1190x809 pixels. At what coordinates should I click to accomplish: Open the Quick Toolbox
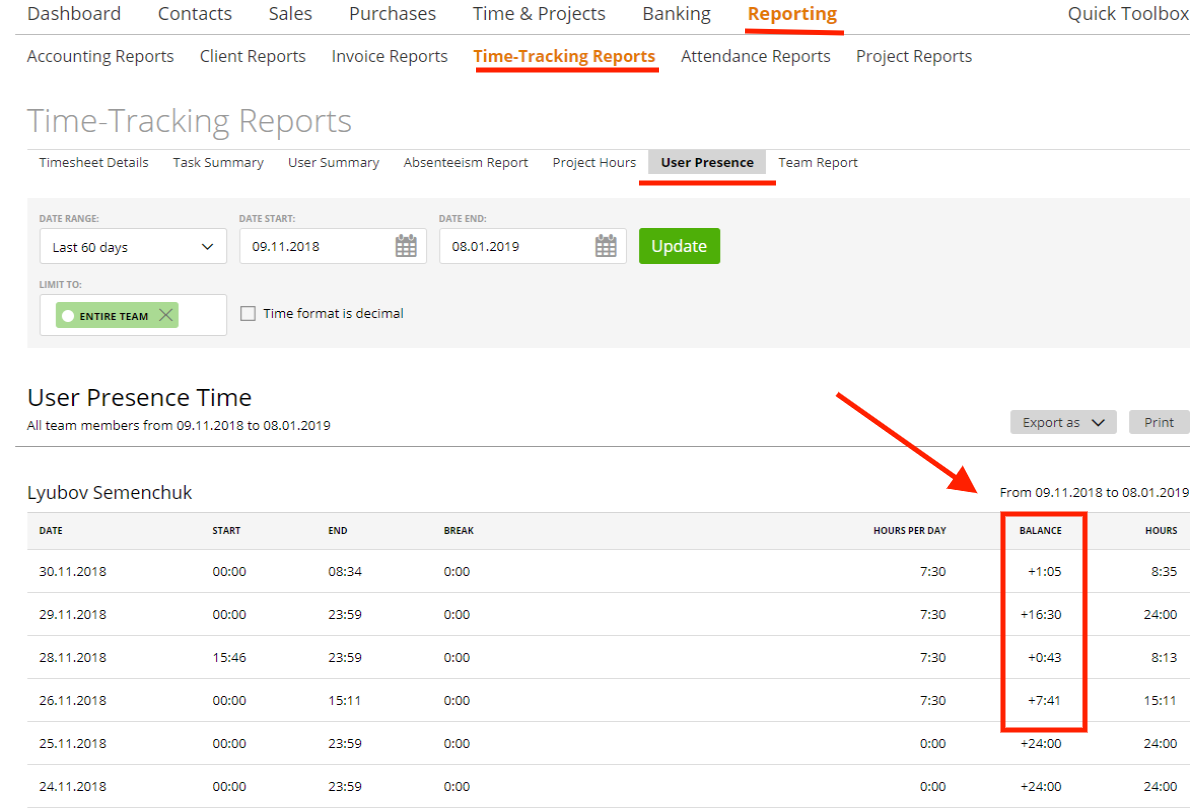coord(1127,13)
